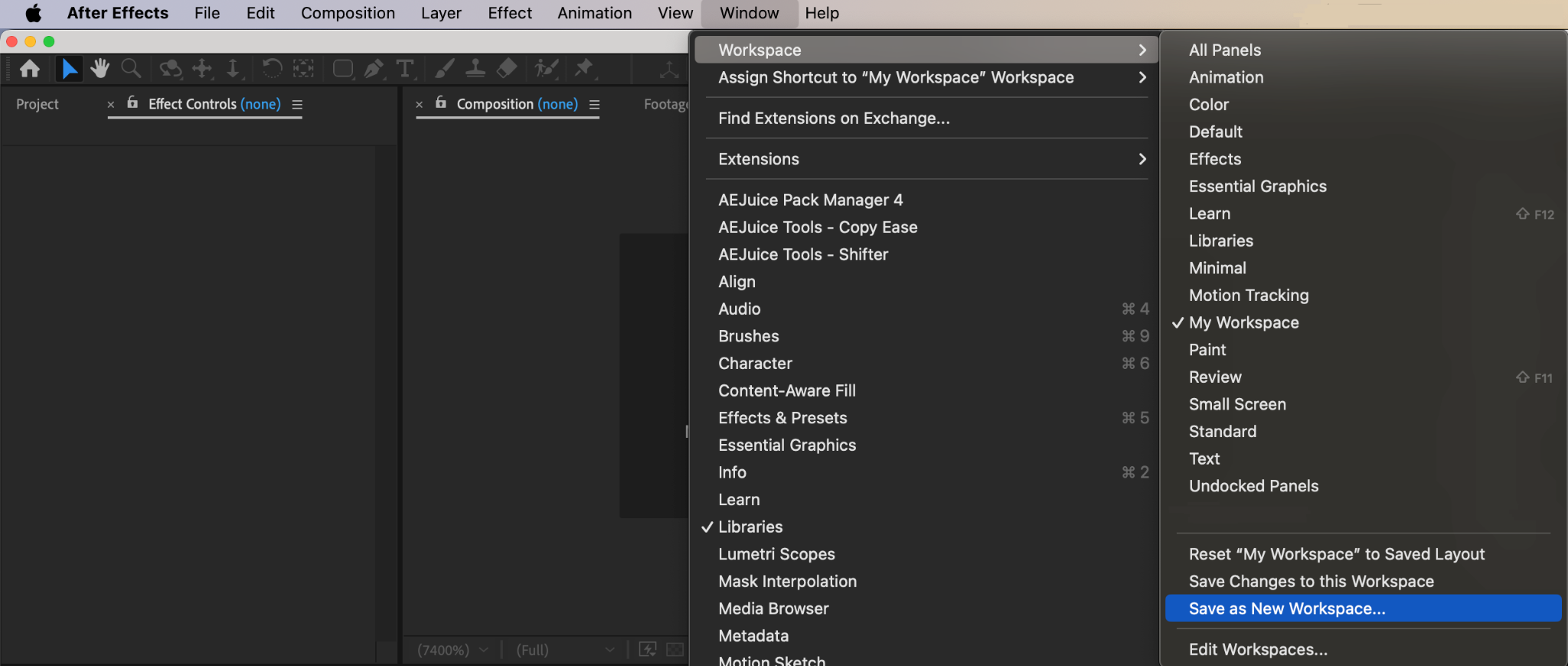1568x666 pixels.
Task: Open the Edit menu
Action: pos(260,13)
